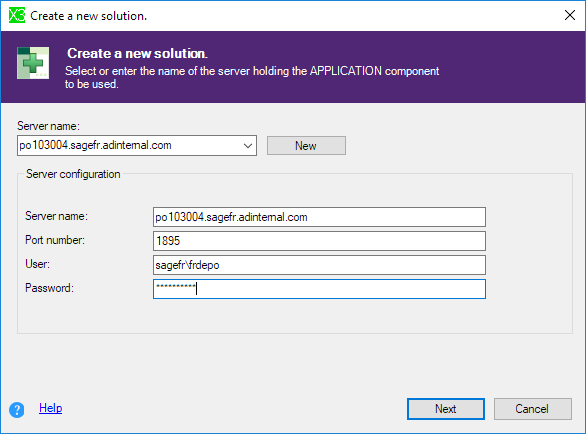Click the green X3 application icon in title bar
Image resolution: width=586 pixels, height=434 pixels.
pyautogui.click(x=17, y=16)
